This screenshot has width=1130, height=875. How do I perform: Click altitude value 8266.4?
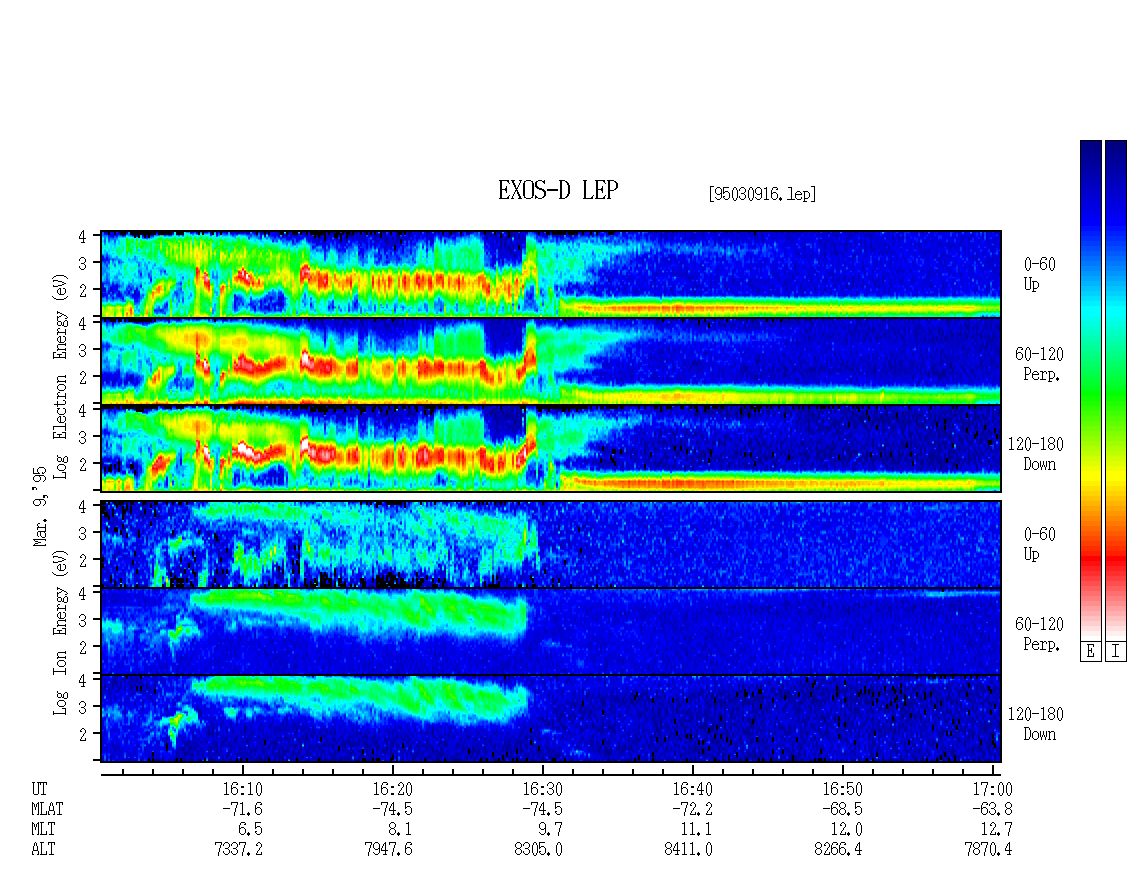coord(838,850)
